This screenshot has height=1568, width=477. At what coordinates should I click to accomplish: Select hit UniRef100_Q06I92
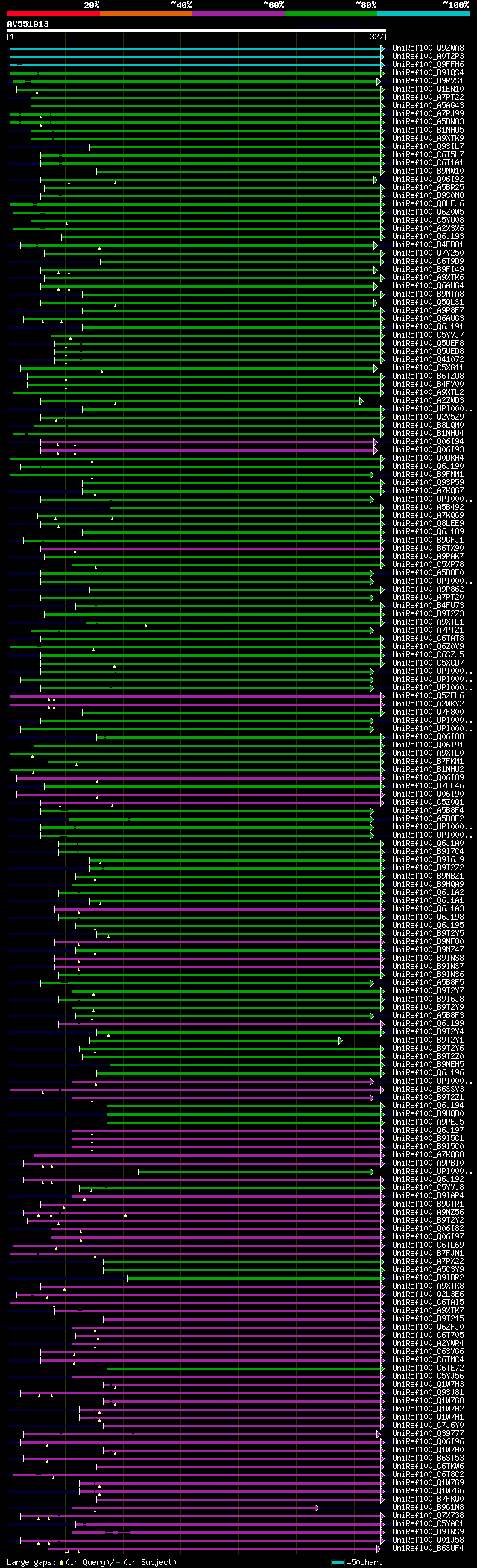[428, 180]
